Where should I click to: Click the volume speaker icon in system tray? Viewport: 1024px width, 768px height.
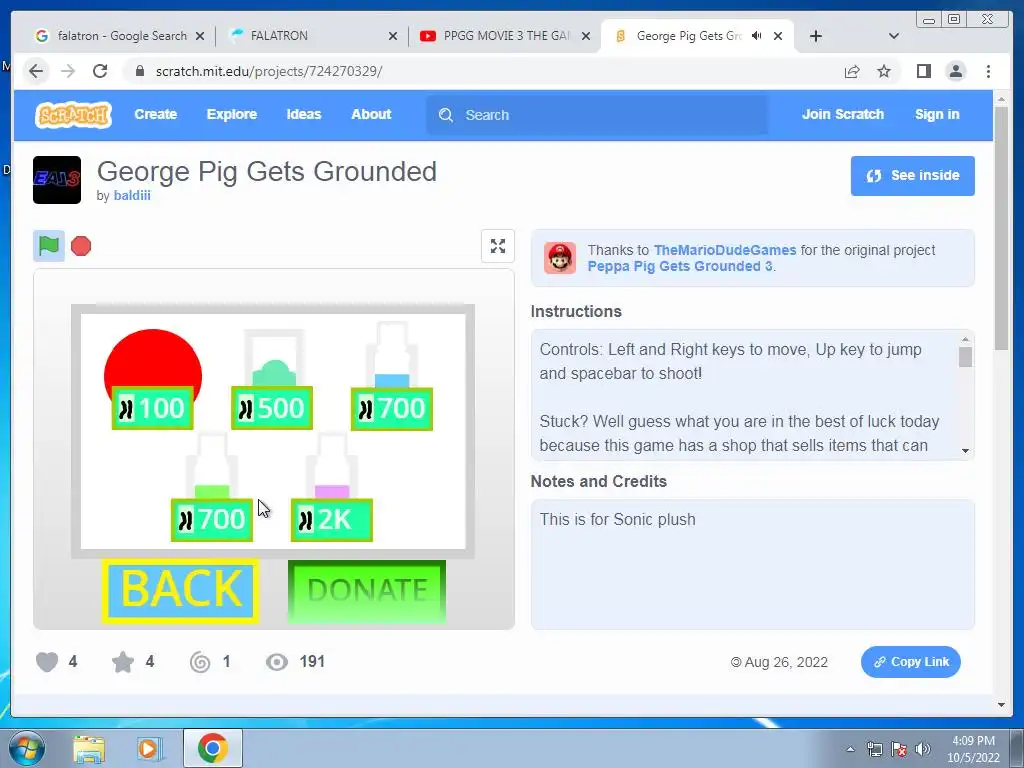coord(923,749)
